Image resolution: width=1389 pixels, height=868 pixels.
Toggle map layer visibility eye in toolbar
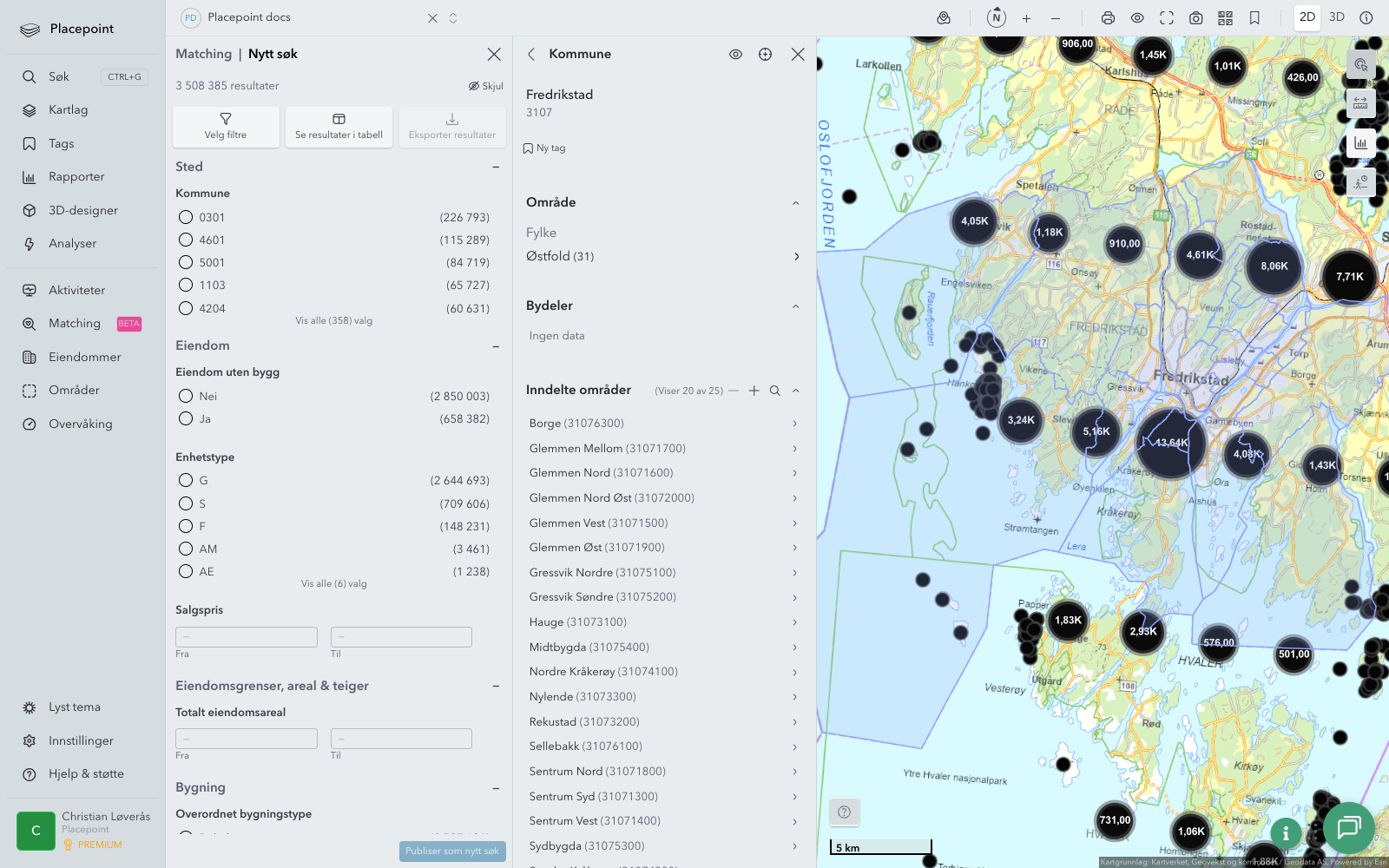click(1137, 18)
